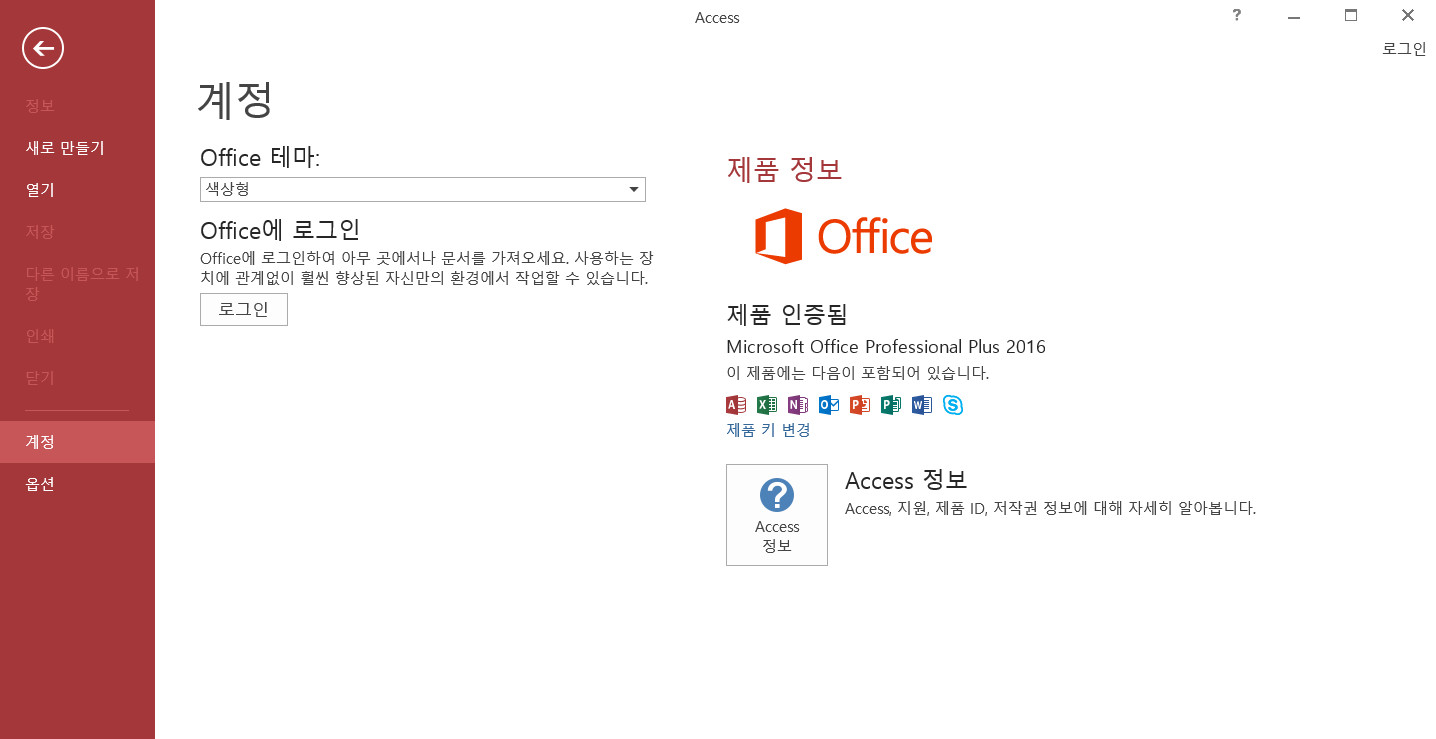
Task: Click the OneNote icon in product list
Action: (798, 405)
